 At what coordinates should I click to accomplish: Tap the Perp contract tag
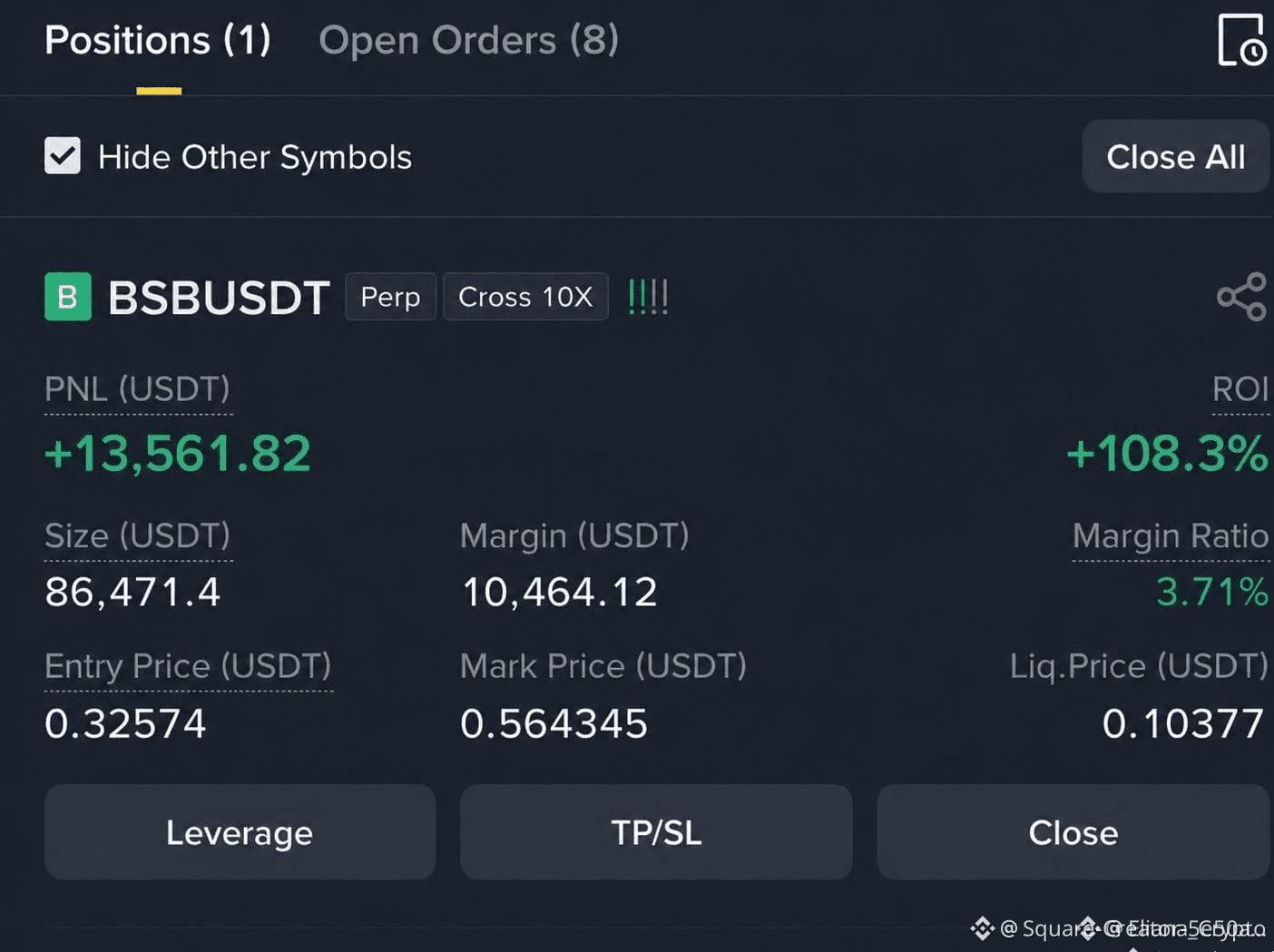(x=390, y=297)
